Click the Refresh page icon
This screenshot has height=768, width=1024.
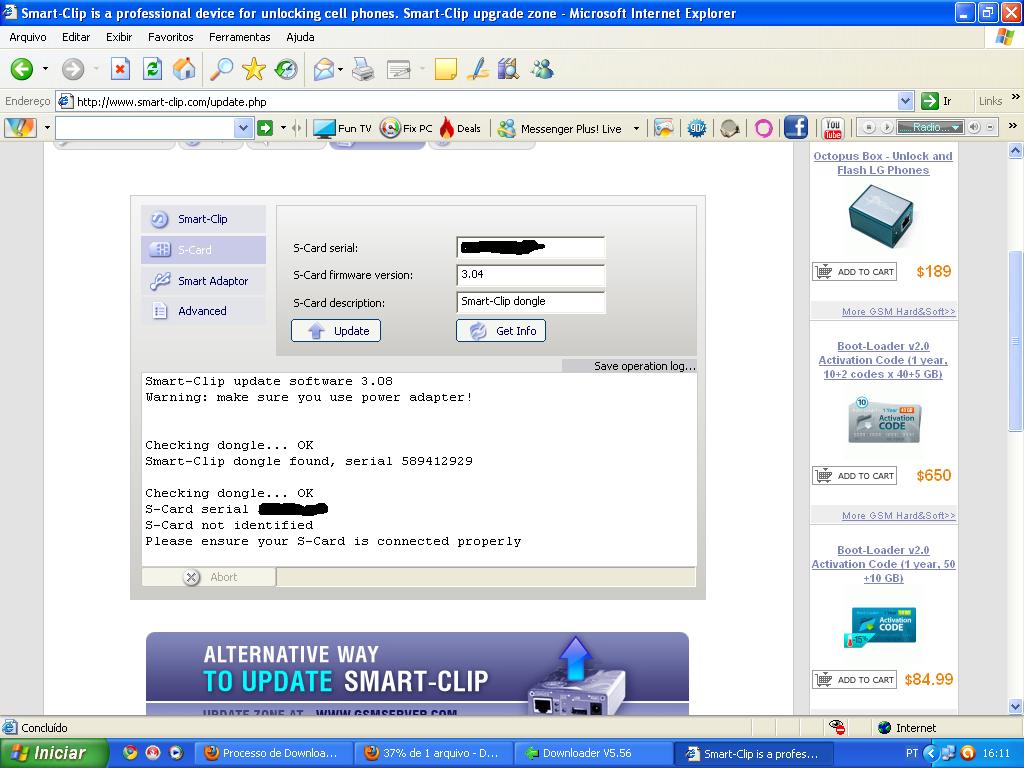(152, 69)
